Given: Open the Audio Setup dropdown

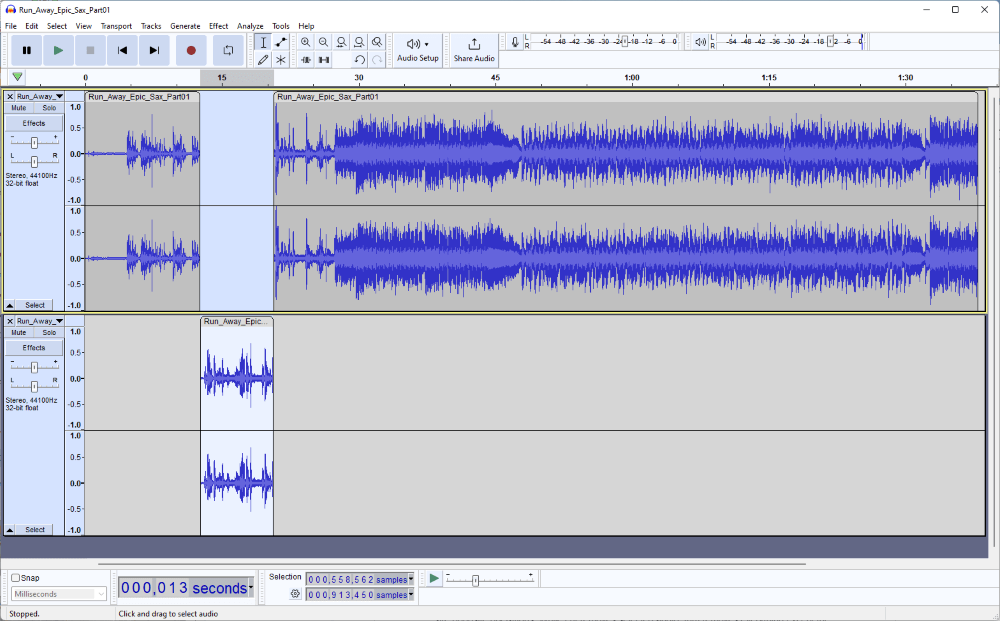Looking at the screenshot, I should pos(418,50).
